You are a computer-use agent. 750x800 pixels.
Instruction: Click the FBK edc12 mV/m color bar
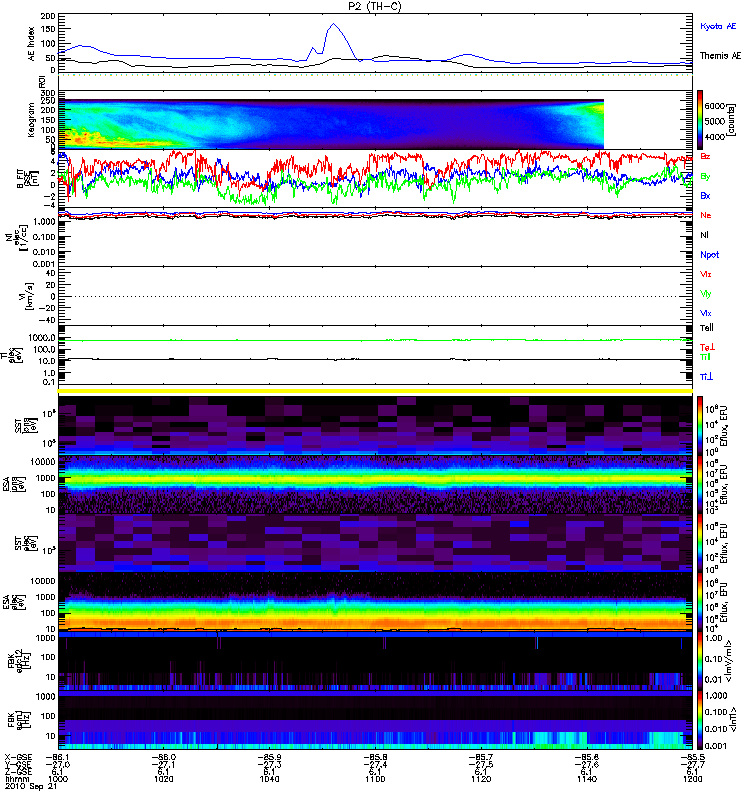click(x=700, y=661)
